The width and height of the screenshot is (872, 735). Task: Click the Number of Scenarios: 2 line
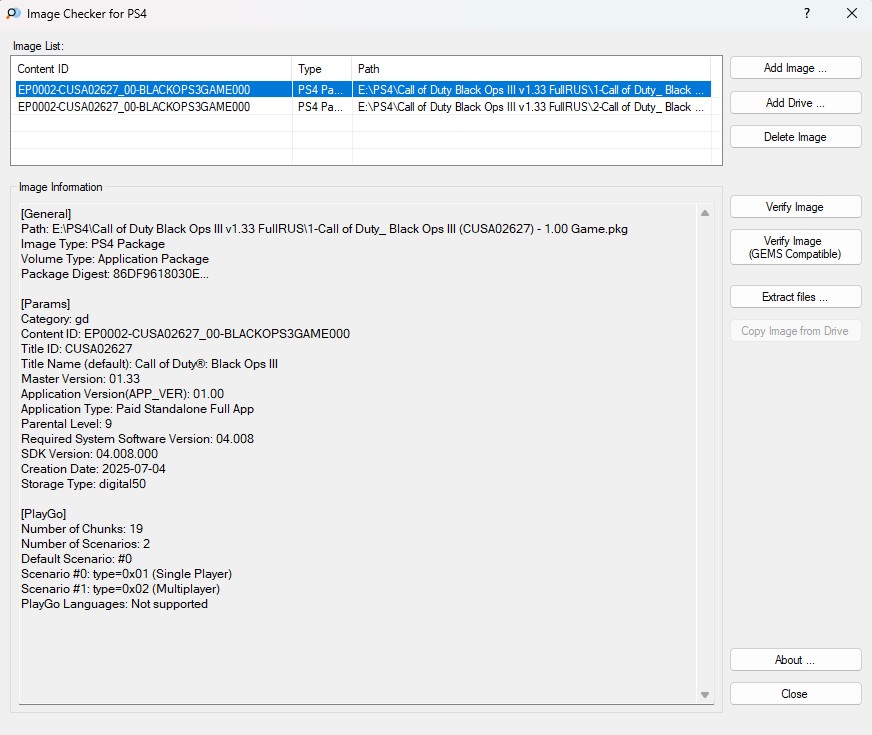pyautogui.click(x=85, y=544)
